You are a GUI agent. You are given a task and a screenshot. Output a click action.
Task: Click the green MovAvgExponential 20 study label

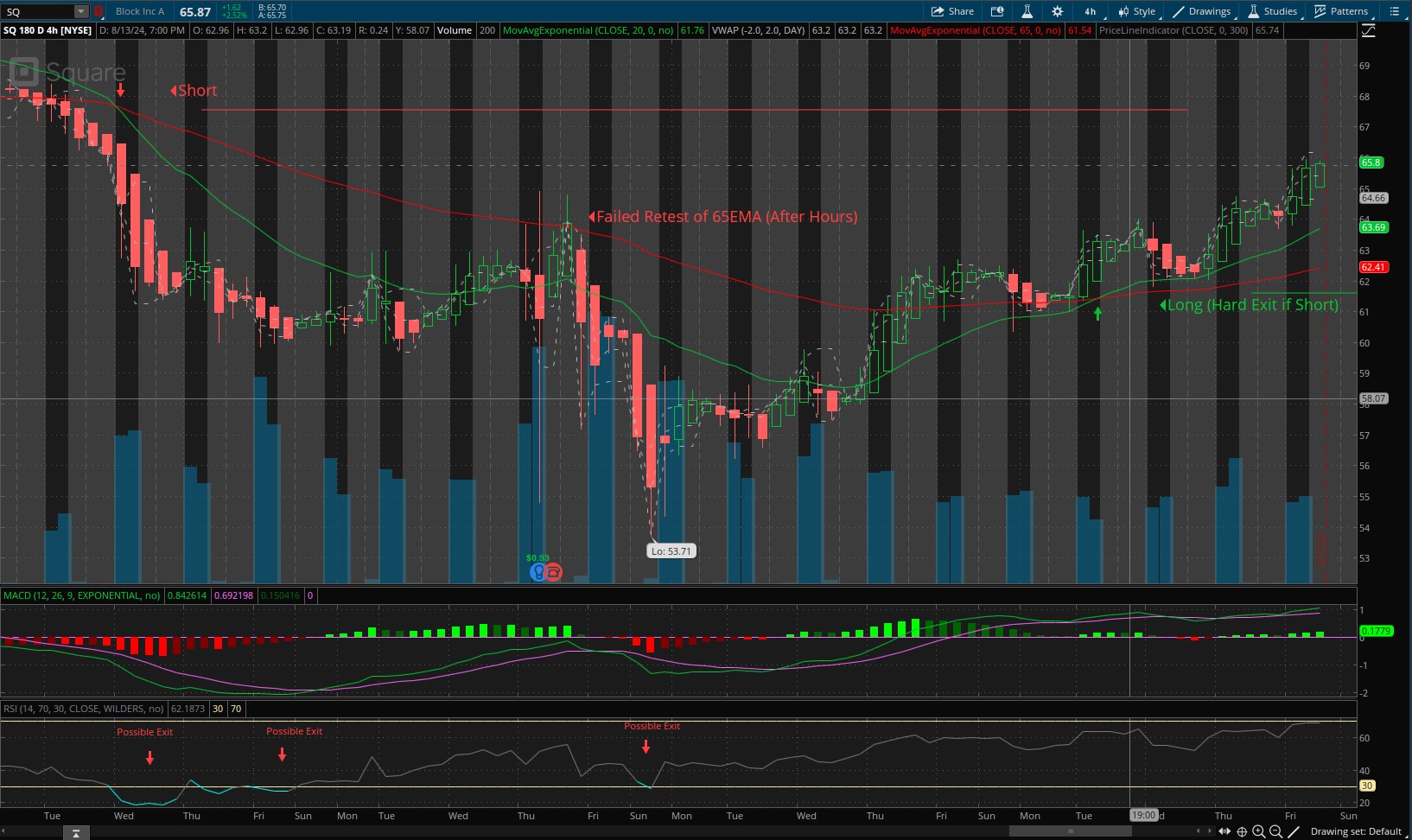[x=588, y=30]
